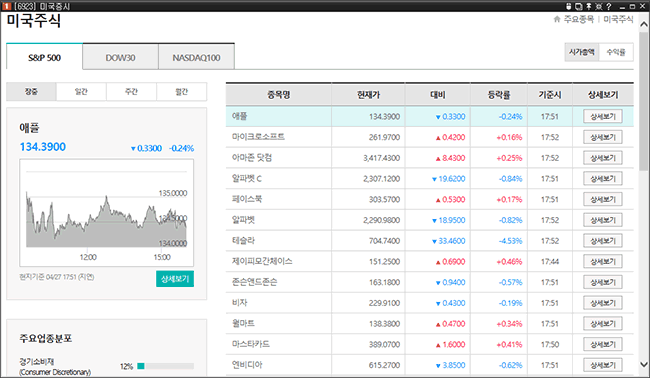650x378 pixels.
Task: Open help with question mark icon
Action: [x=609, y=6]
